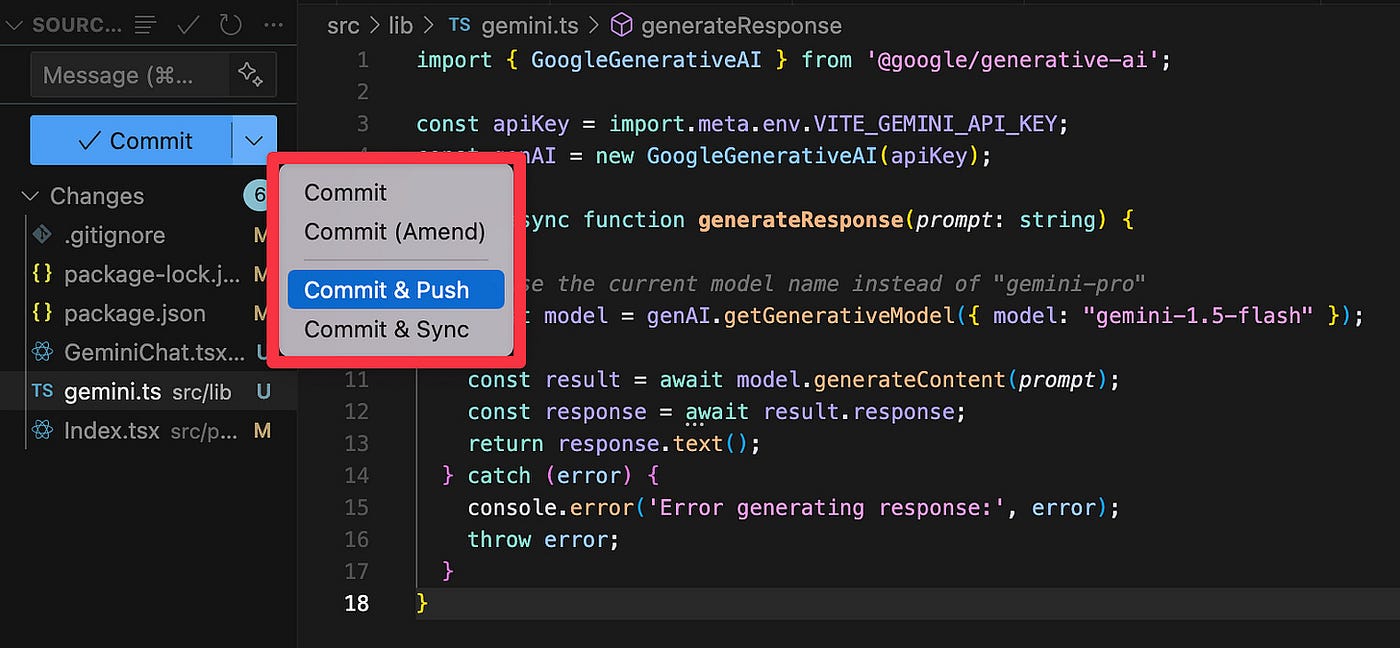This screenshot has width=1400, height=648.
Task: Click the braces icon beside package-lock.json
Action: 42,274
